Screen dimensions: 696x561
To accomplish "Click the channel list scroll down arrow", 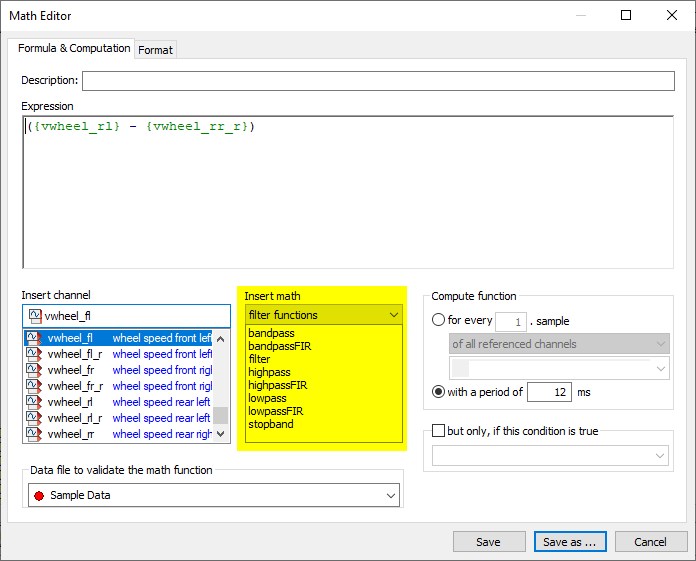I will (x=221, y=434).
